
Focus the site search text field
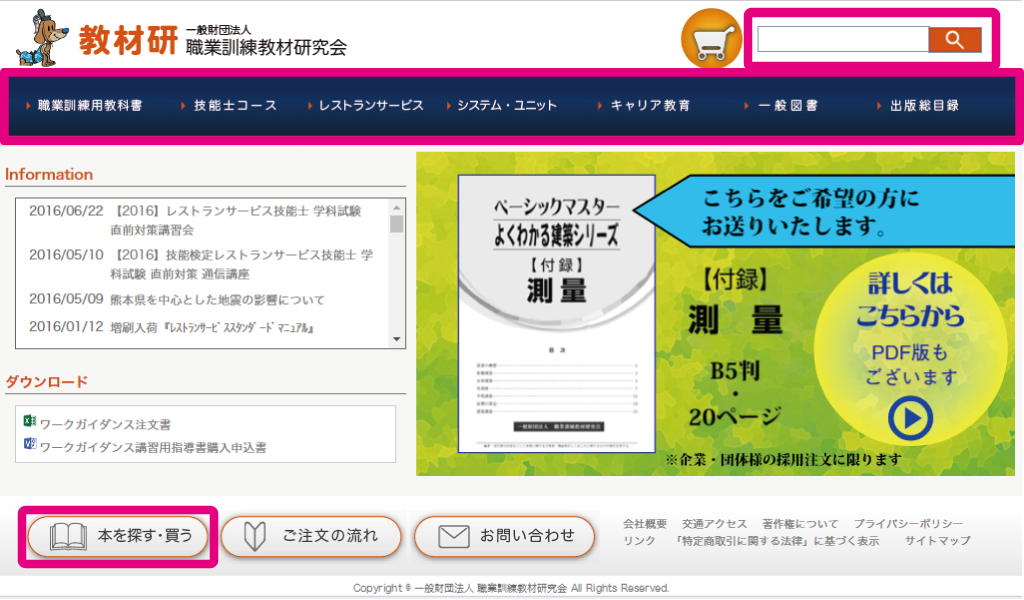click(842, 40)
